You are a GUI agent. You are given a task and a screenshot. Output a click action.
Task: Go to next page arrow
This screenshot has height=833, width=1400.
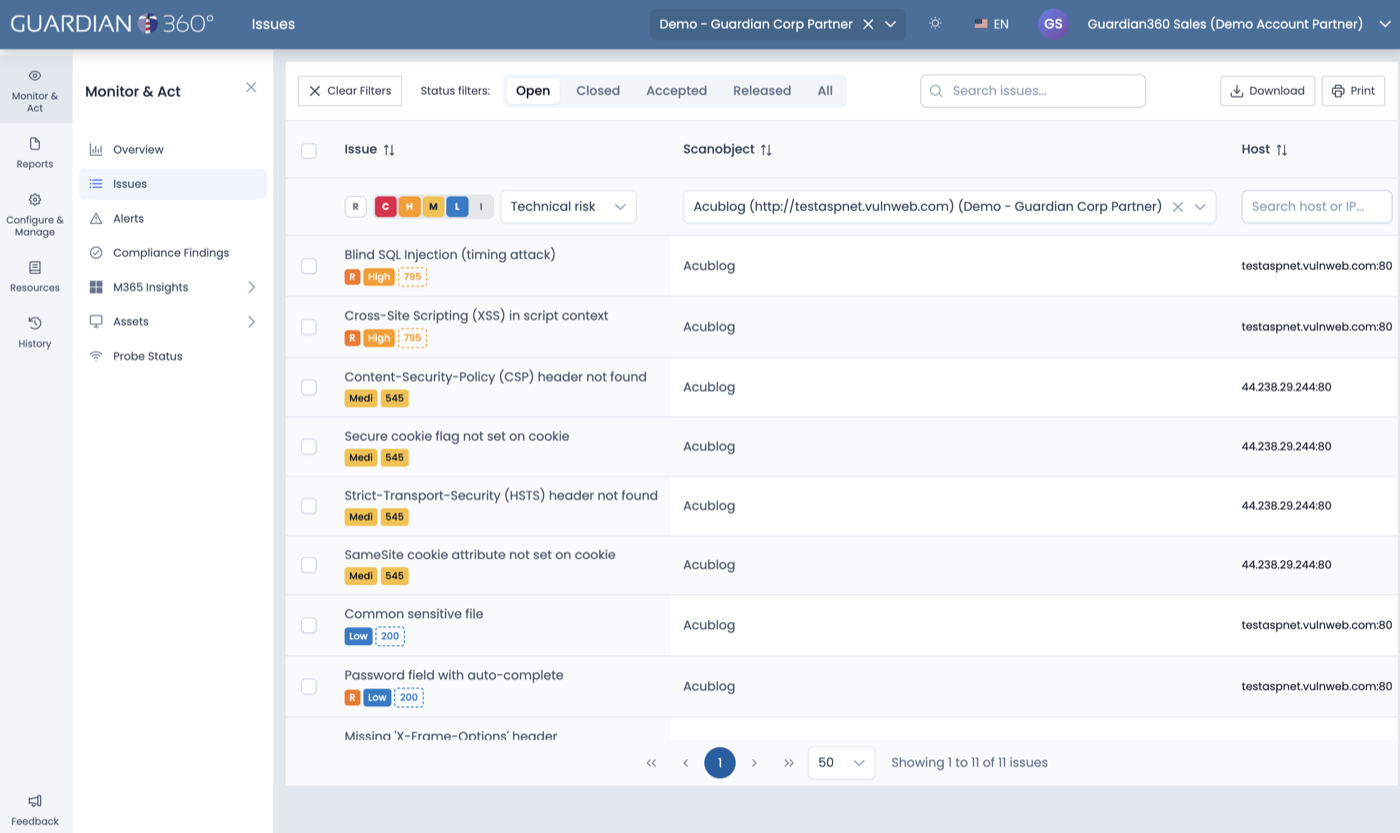[x=754, y=763]
